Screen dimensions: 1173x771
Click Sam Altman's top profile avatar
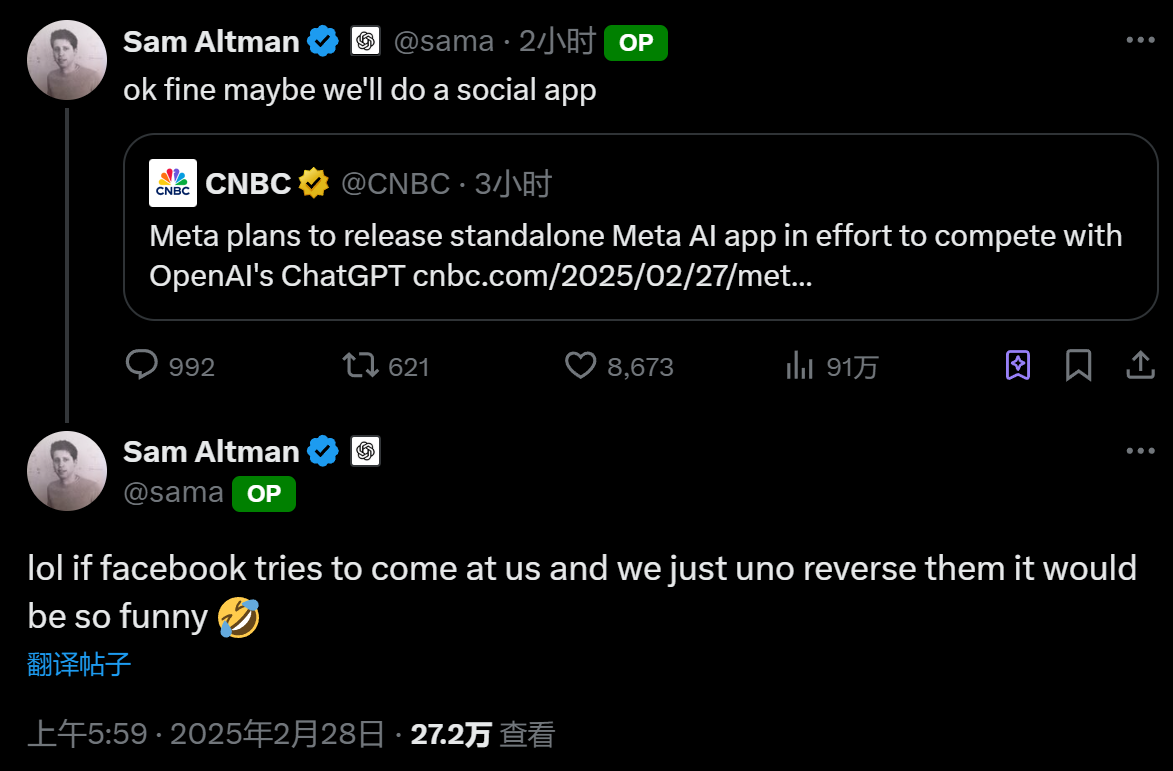point(67,60)
